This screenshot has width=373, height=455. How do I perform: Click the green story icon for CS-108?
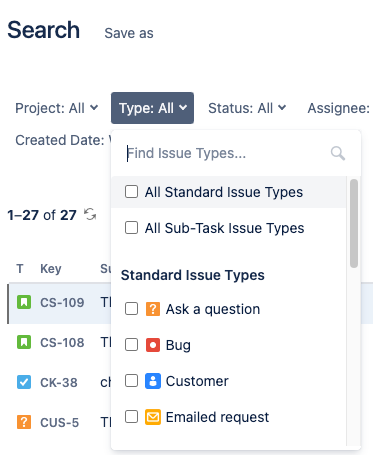pyautogui.click(x=24, y=342)
